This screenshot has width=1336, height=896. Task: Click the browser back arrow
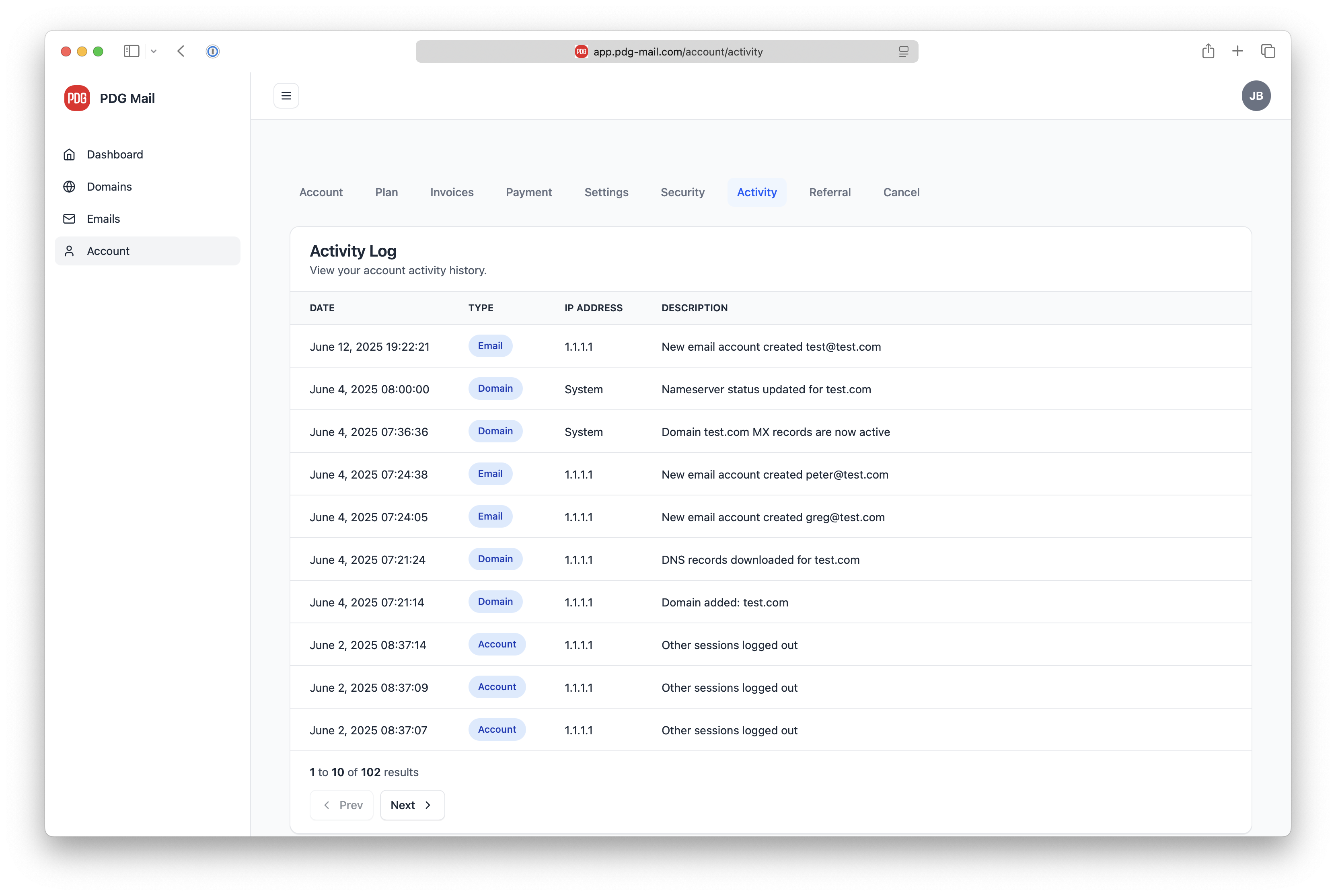[x=181, y=51]
